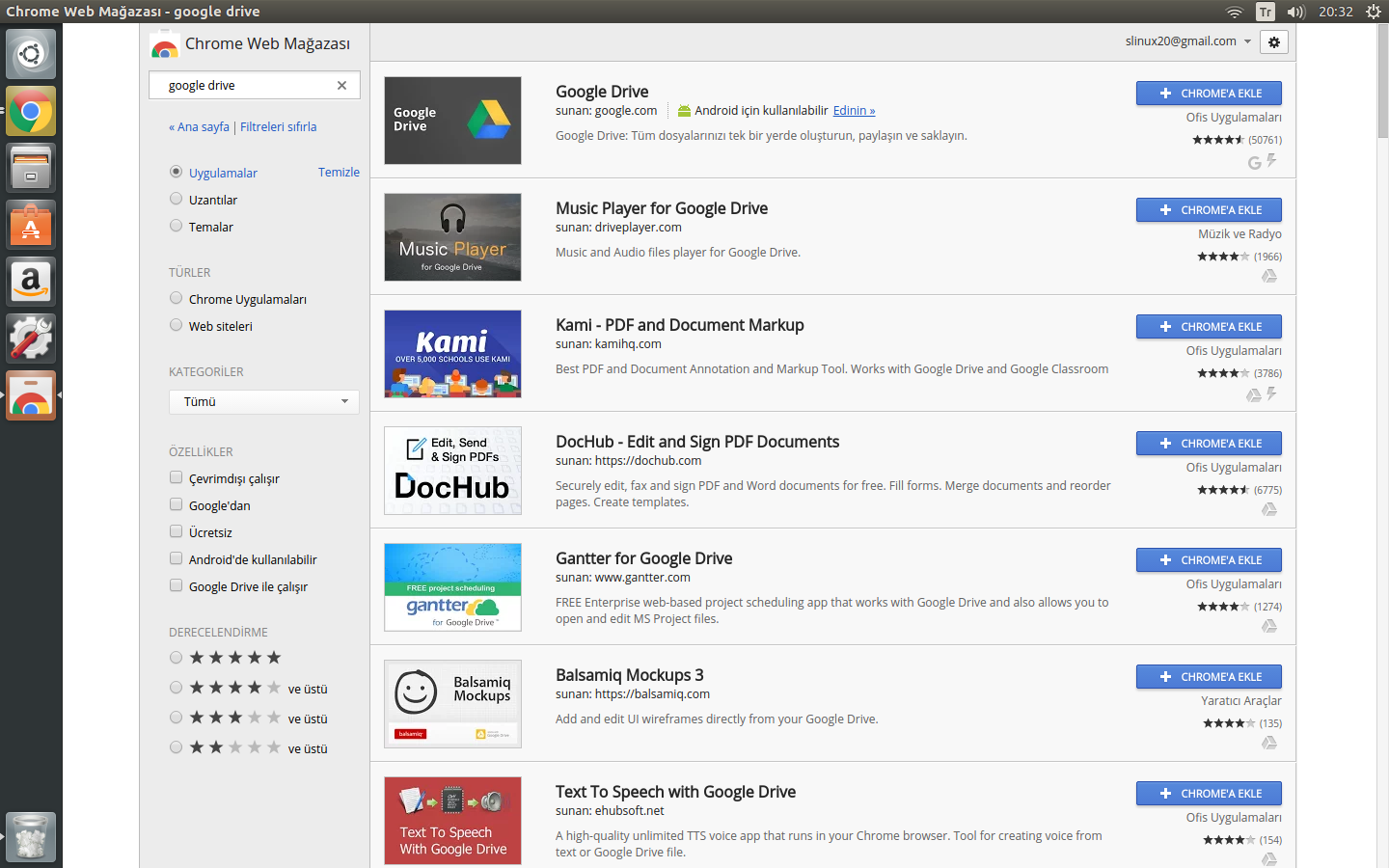
Task: Open the Gantter for Google Drive title
Action: 644,558
